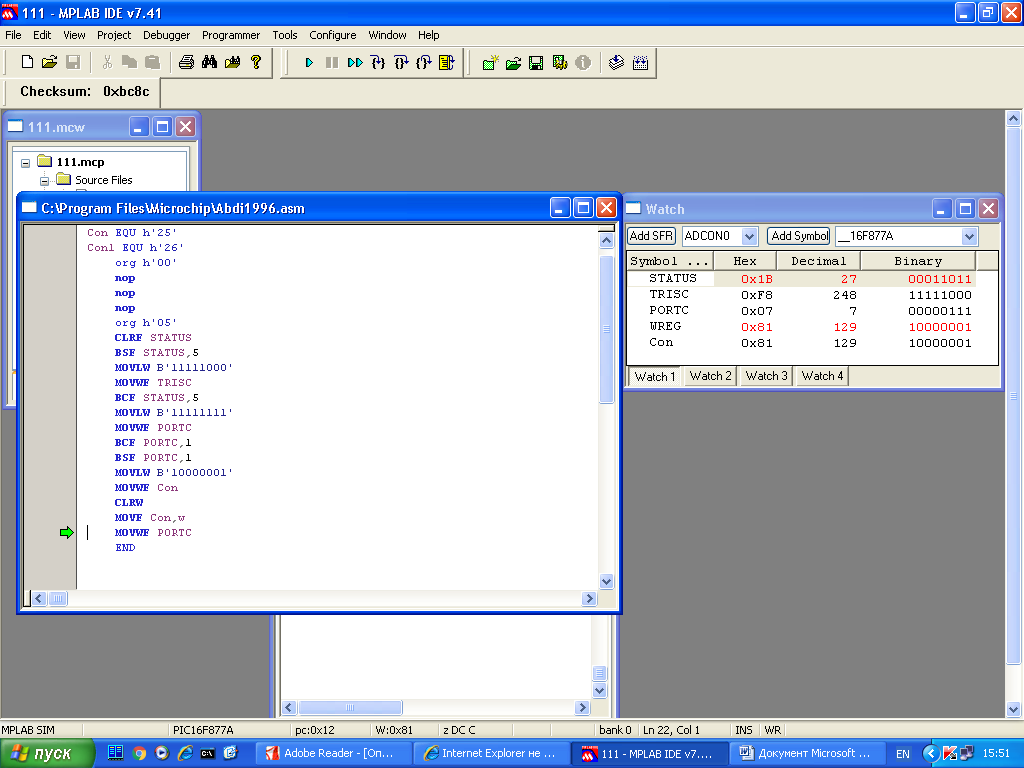
Task: Click the Chrome quick launch icon
Action: [139, 753]
